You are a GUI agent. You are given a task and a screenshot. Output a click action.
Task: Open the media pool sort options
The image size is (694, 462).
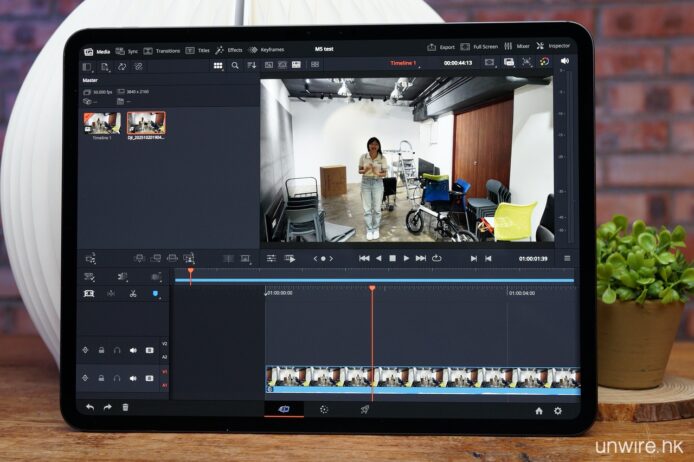click(252, 65)
